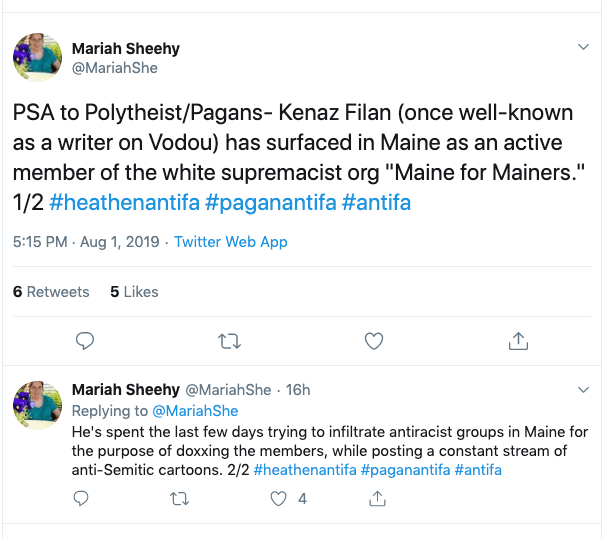Screen dimensions: 615x538
Task: Open the 16h timestamp of reply tweet
Action: [298, 389]
